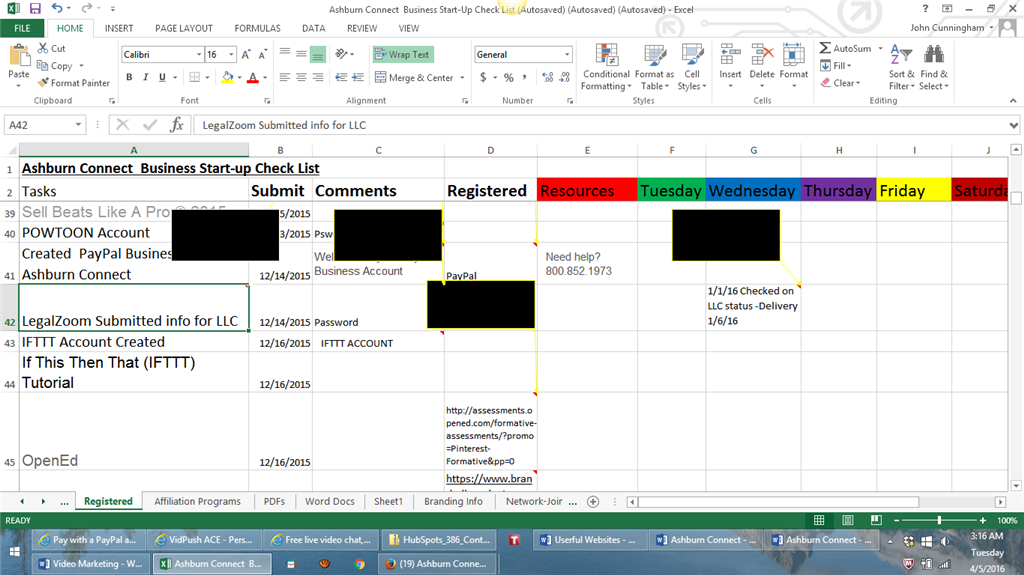The image size is (1024, 575).
Task: Open the FILE tab
Action: coord(22,28)
